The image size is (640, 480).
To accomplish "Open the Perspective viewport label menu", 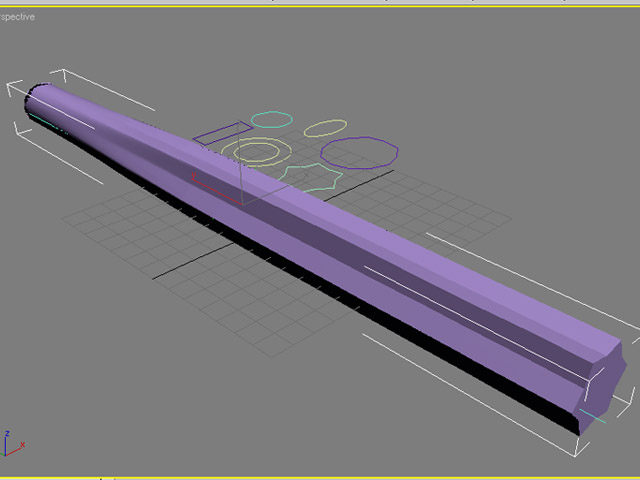I will 17,17.
